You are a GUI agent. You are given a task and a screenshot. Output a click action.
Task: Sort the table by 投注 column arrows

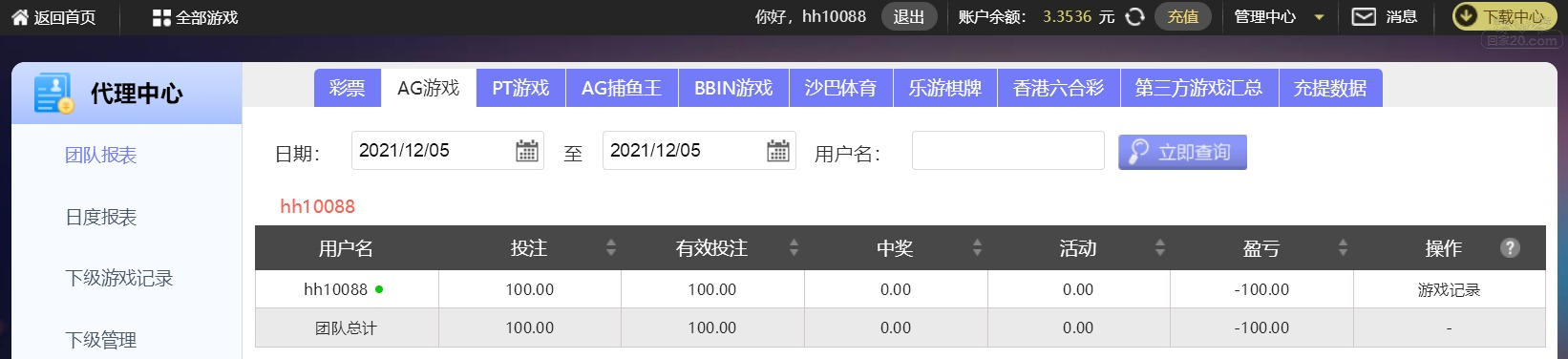click(x=611, y=248)
